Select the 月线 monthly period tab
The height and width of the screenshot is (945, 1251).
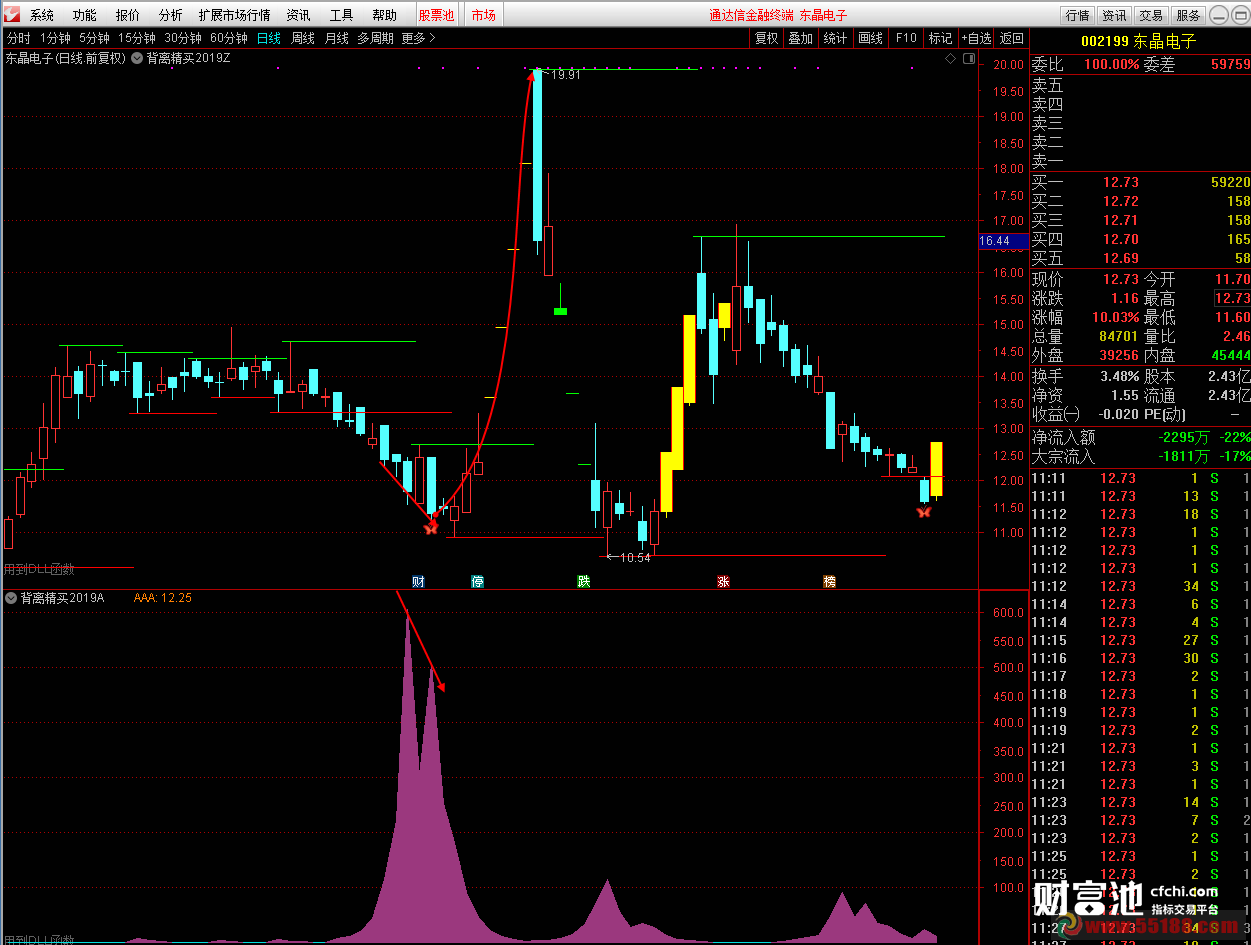coord(337,38)
